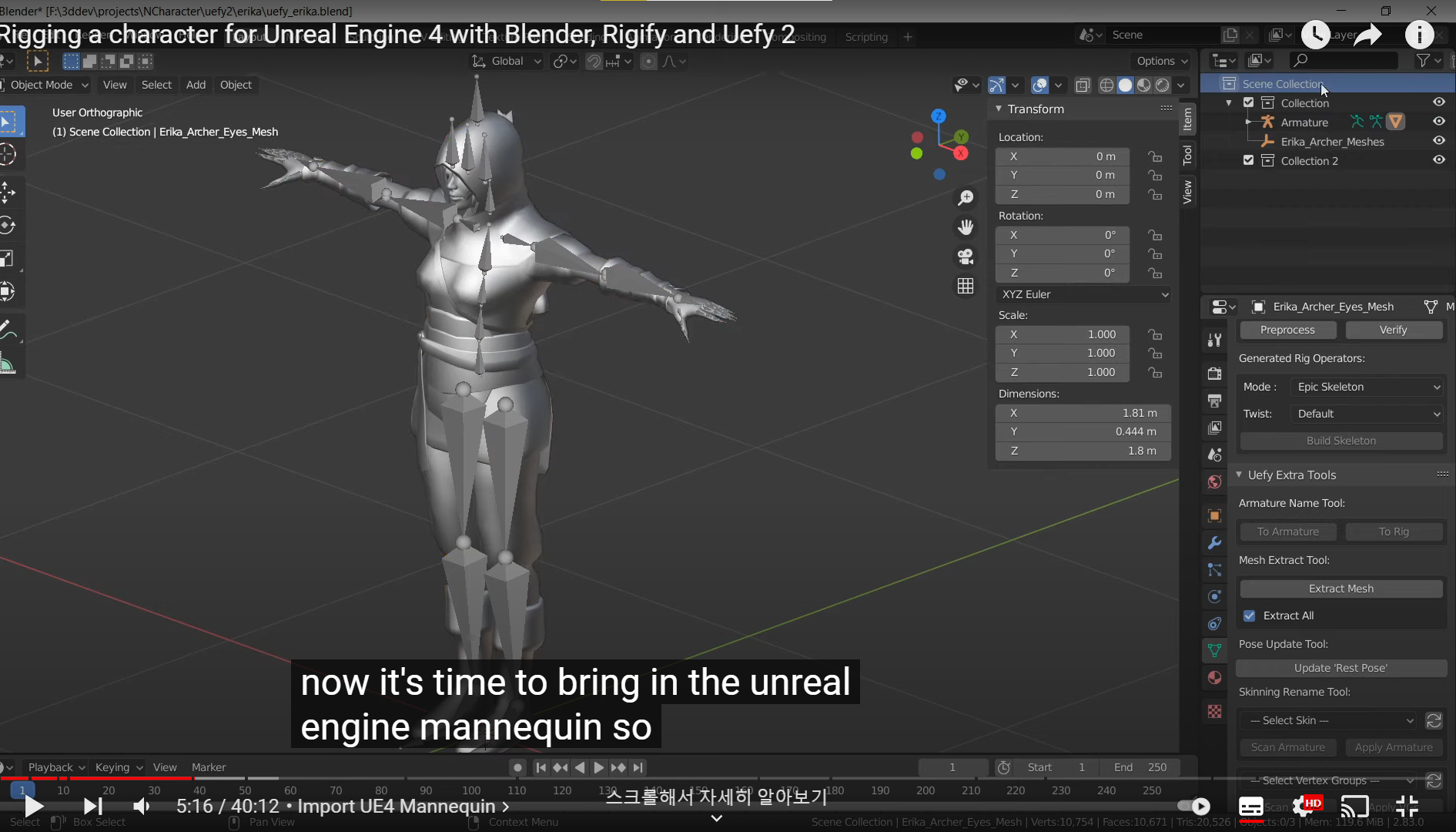The width and height of the screenshot is (1456, 832).
Task: Hide Erika_Archer_Meshes with eye icon
Action: tap(1438, 141)
